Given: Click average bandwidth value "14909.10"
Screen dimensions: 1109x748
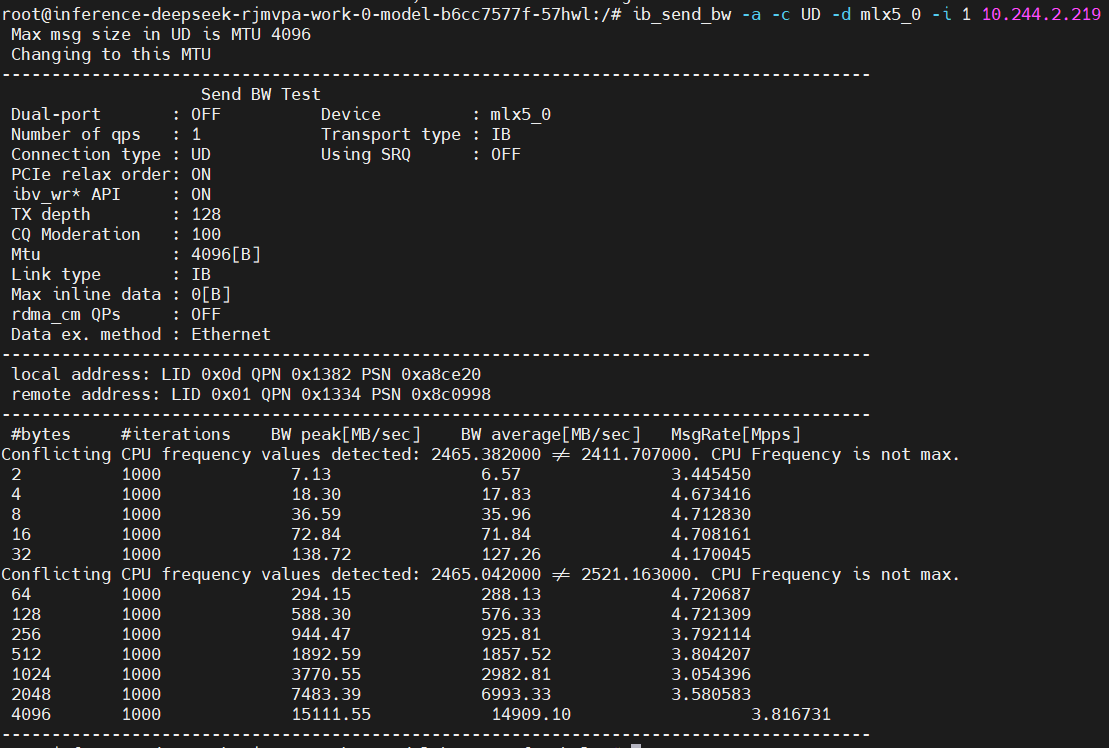Looking at the screenshot, I should click(x=531, y=714).
